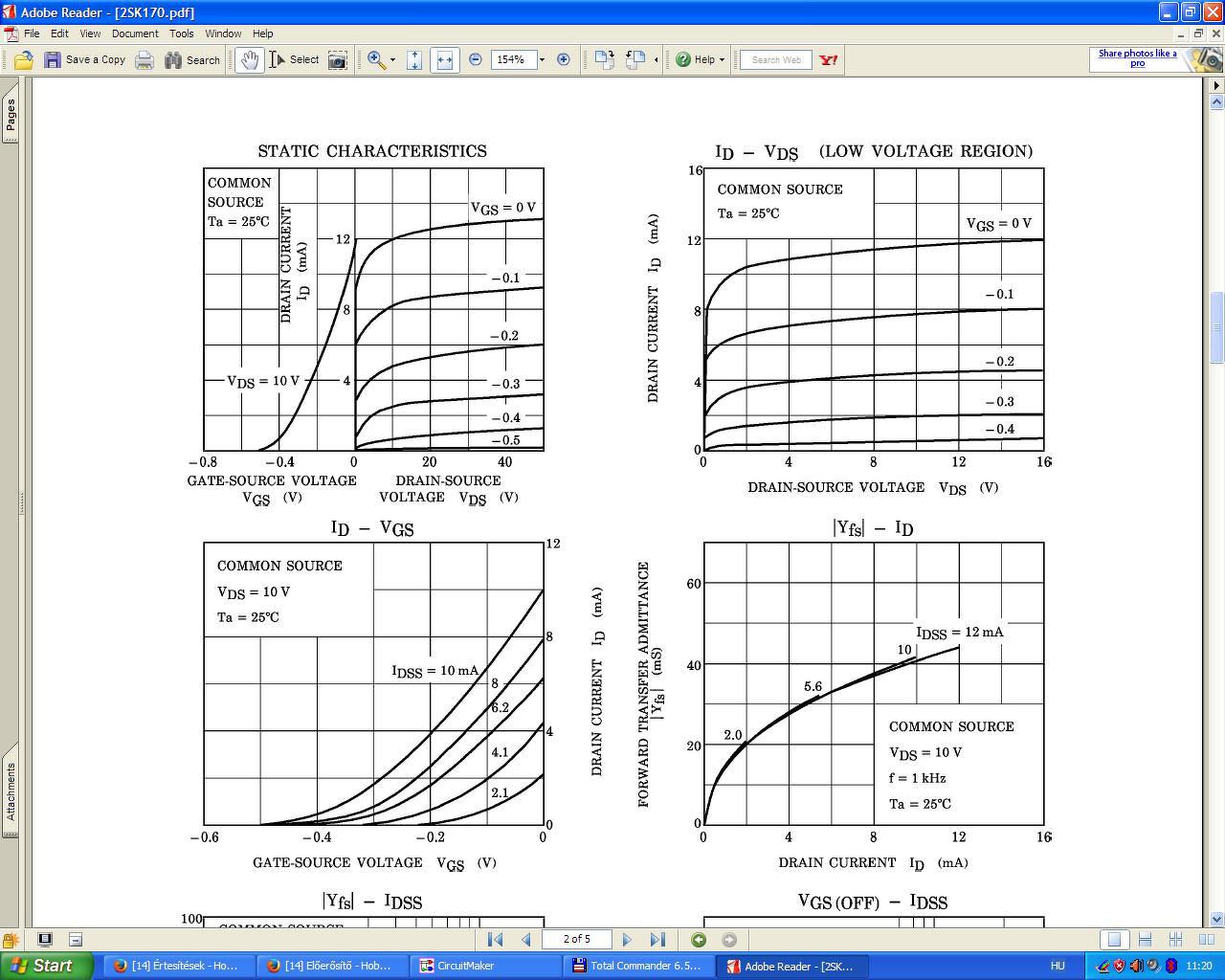Pick the Zoom In magnifier tool
Image resolution: width=1225 pixels, height=980 pixels.
coord(376,60)
